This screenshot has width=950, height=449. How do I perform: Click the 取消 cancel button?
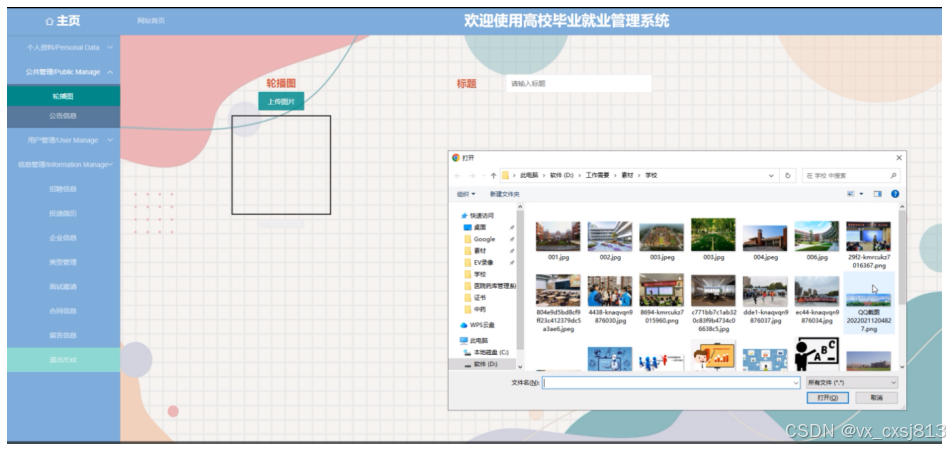coord(876,398)
